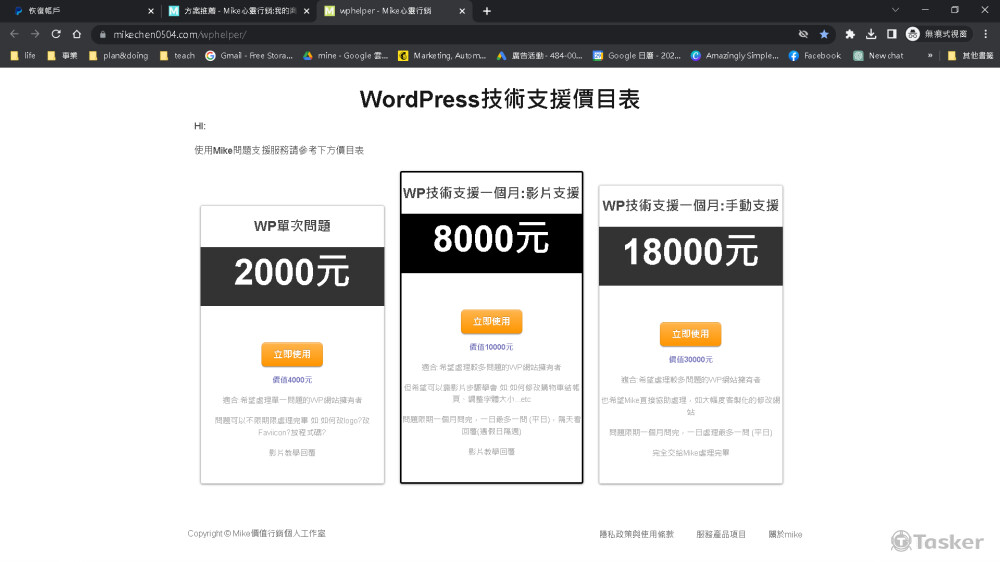Open the mine Google Drive bookmark
Screen dimensions: 1000x562
pos(345,55)
